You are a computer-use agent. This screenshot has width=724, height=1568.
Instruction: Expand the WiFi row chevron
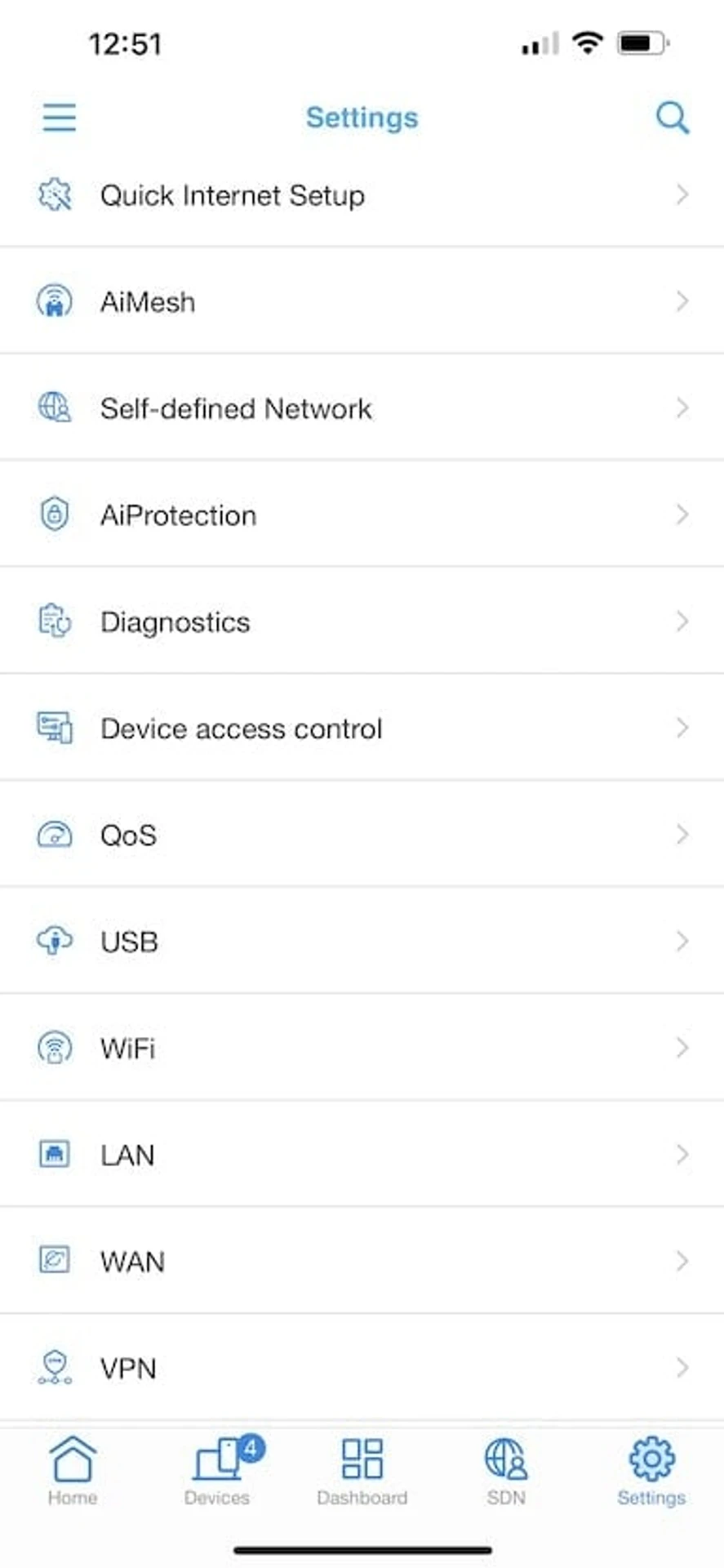(682, 1047)
